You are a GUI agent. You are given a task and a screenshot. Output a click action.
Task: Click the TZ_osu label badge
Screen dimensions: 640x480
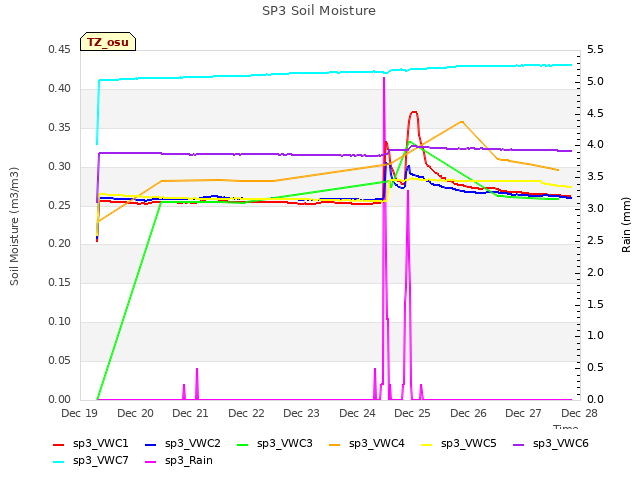[x=108, y=42]
